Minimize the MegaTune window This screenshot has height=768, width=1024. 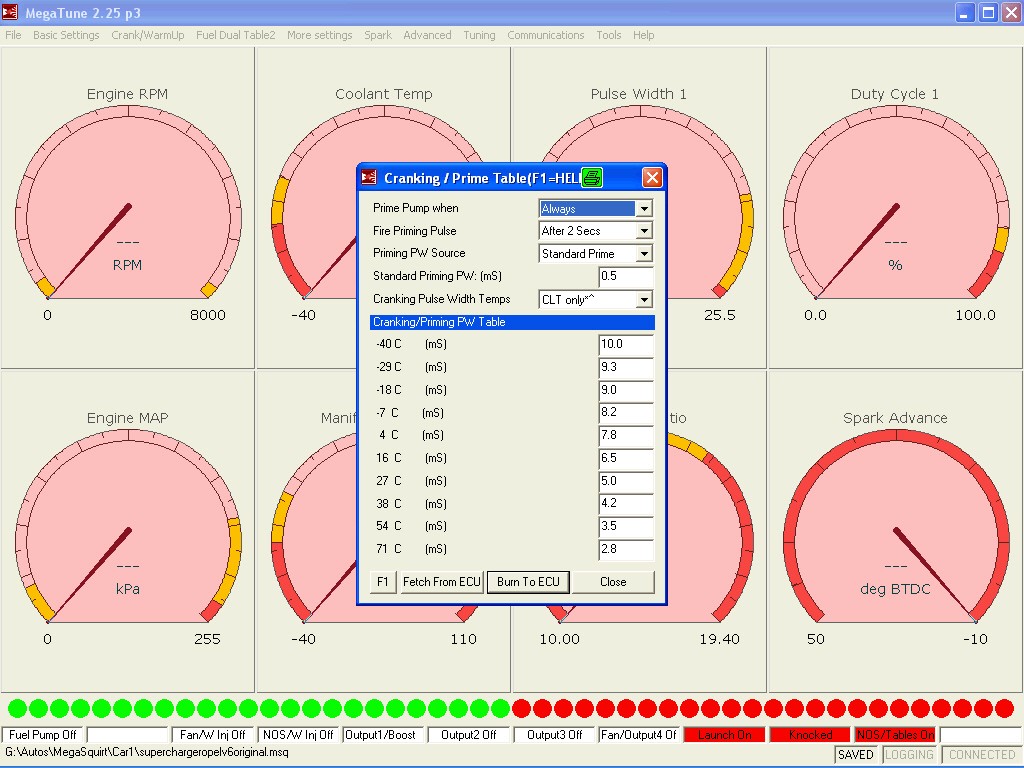965,12
